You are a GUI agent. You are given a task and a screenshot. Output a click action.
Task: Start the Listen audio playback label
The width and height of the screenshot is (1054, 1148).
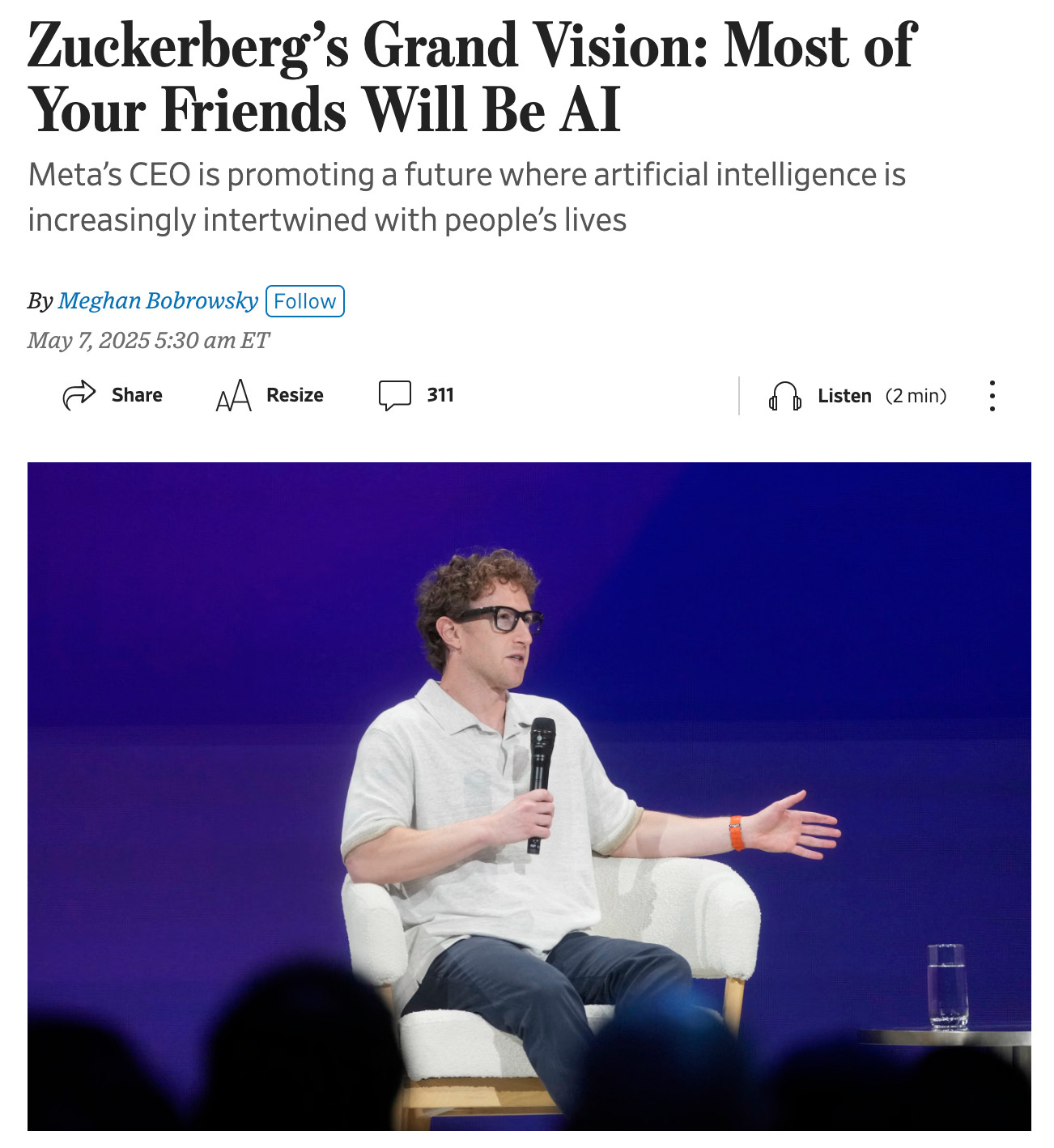point(844,396)
